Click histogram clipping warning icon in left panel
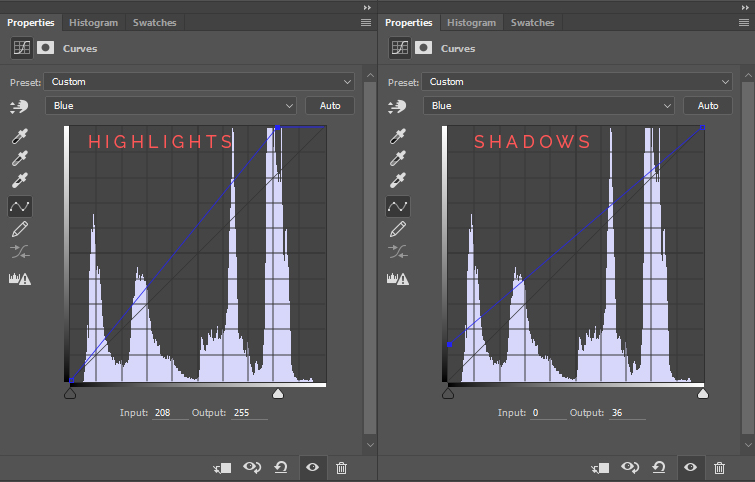The image size is (755, 482). [x=20, y=278]
